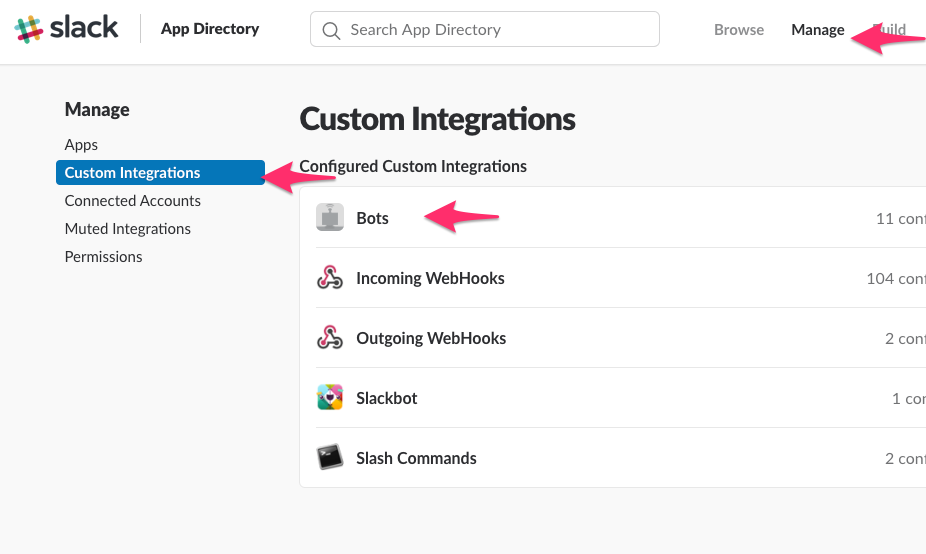926x554 pixels.
Task: Open Muted Integrations in the sidebar
Action: (x=127, y=229)
